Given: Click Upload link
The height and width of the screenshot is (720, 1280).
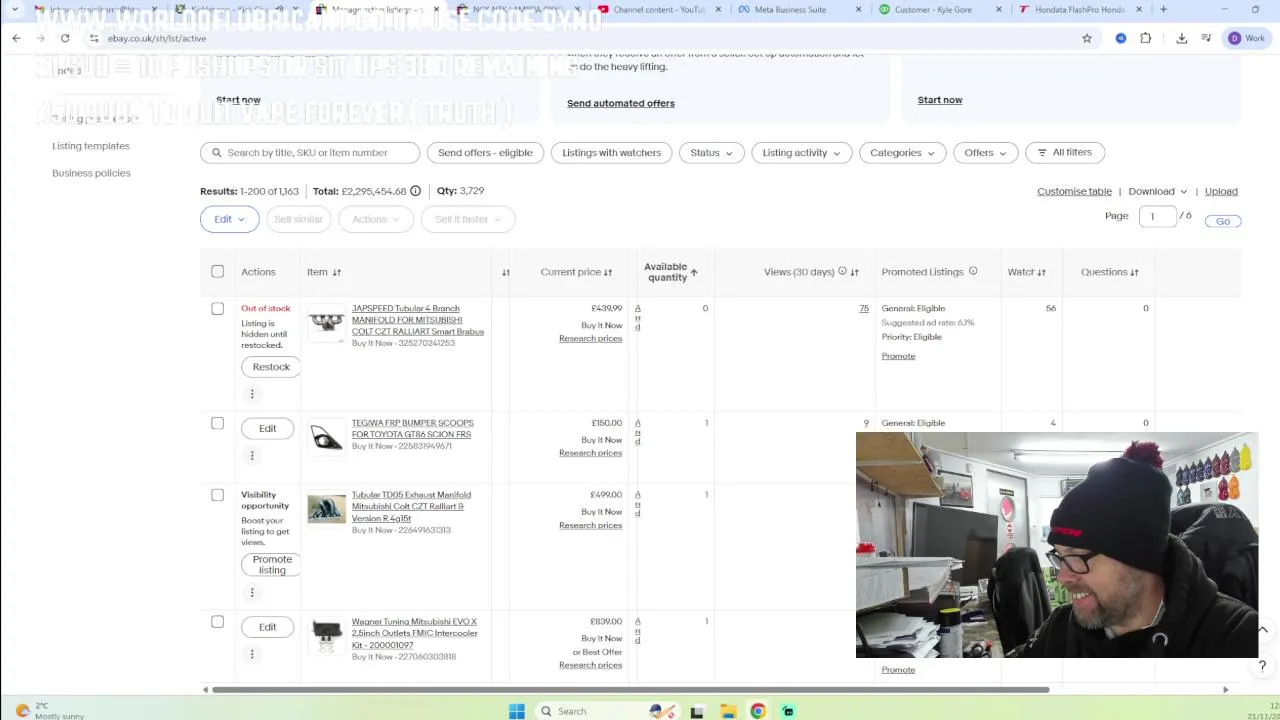Looking at the screenshot, I should coord(1221,191).
